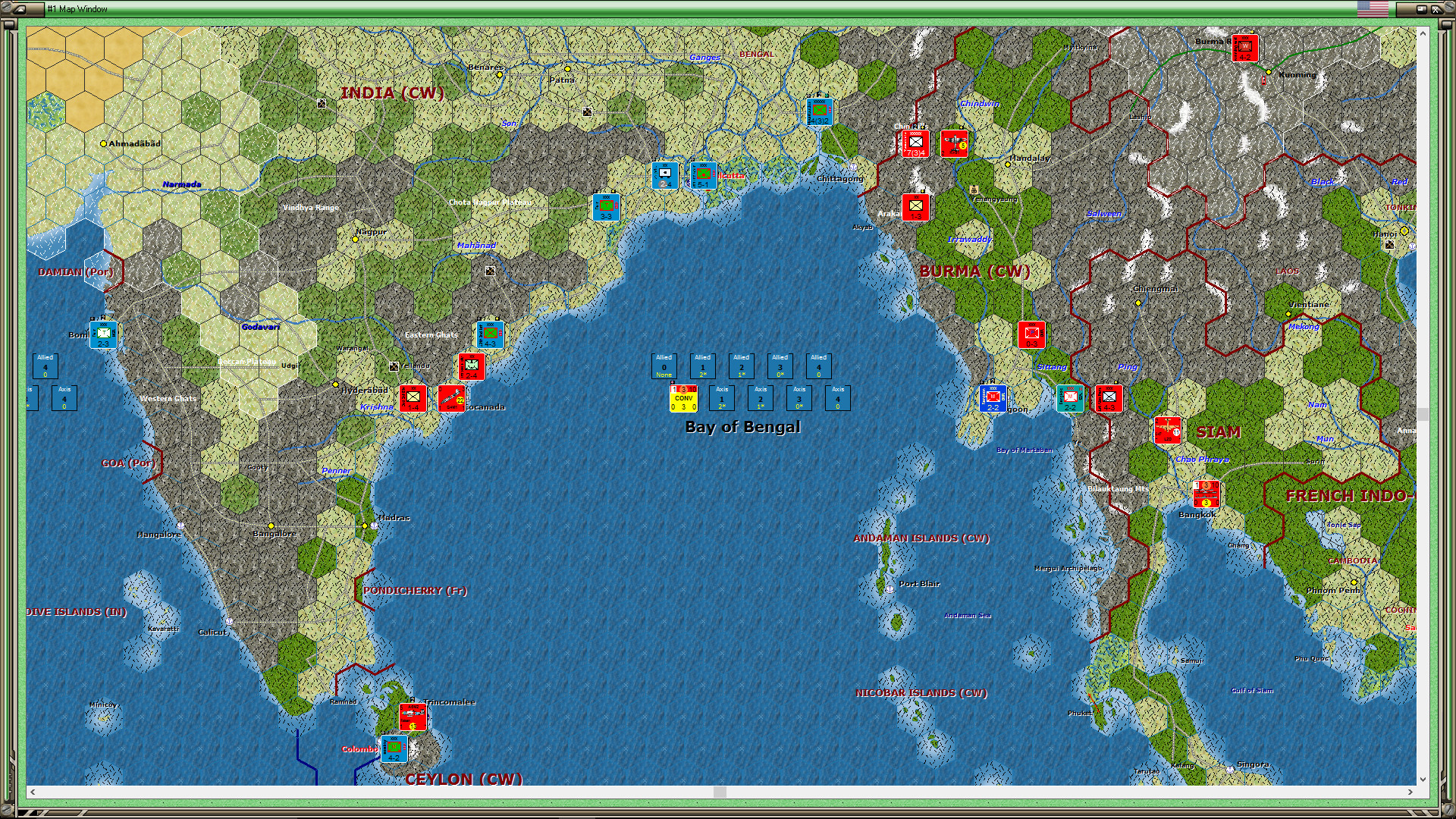
Task: Select the red air unit at Bangkok
Action: (1207, 494)
